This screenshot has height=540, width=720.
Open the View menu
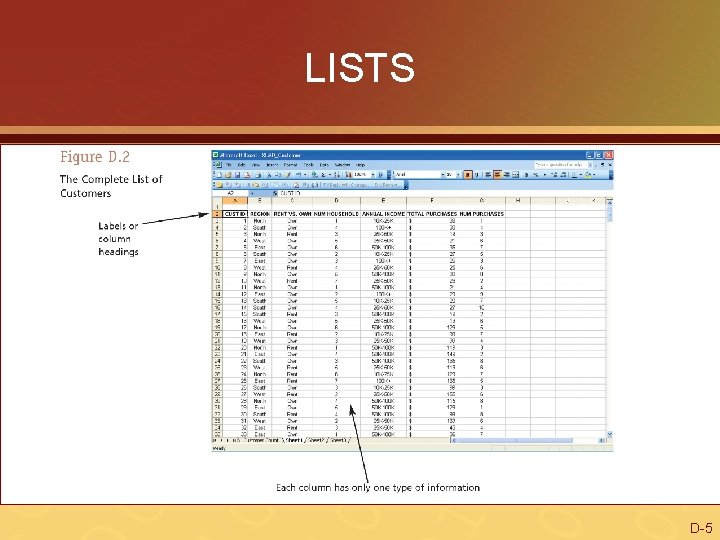point(256,165)
